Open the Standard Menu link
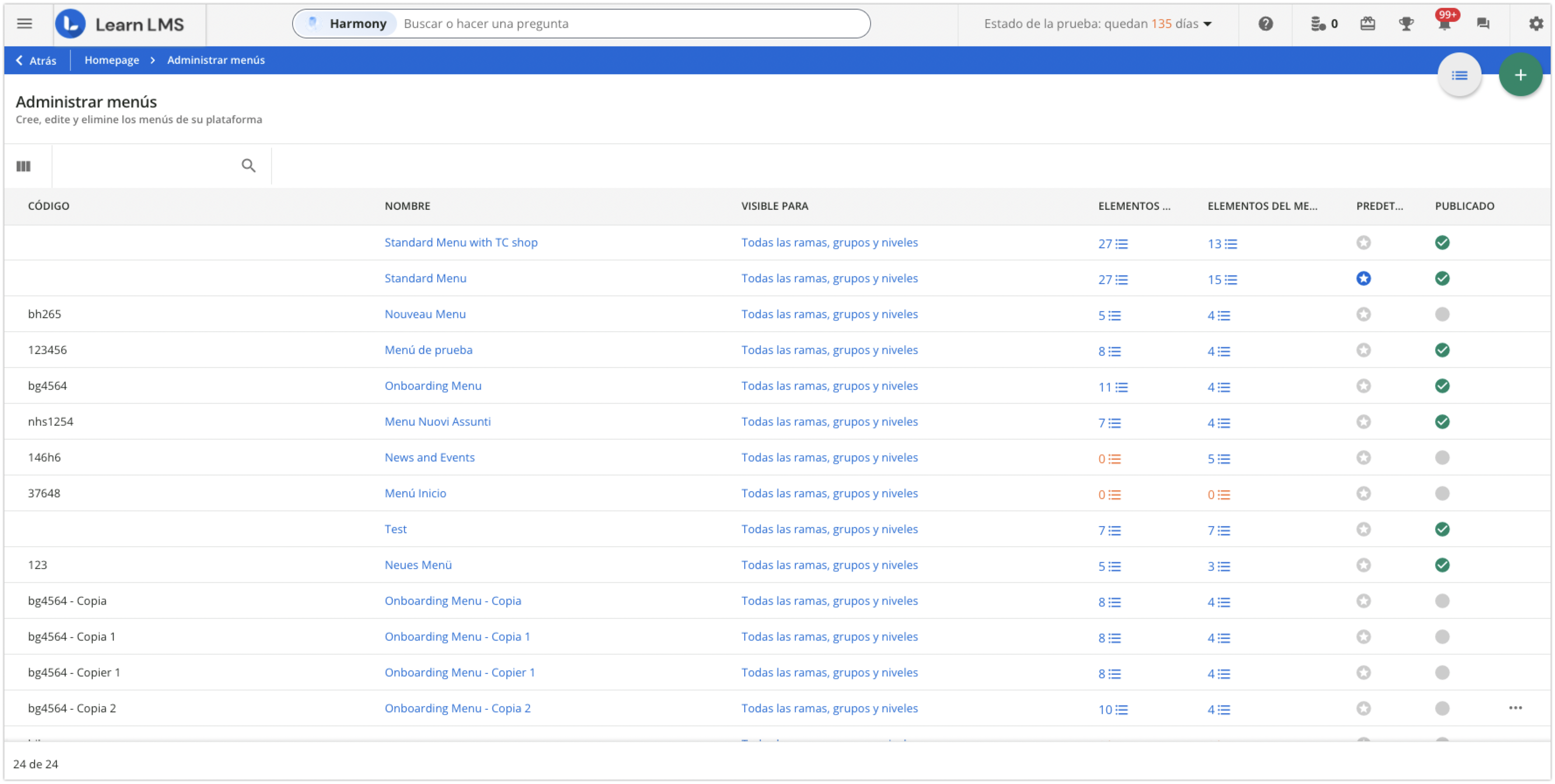 425,278
